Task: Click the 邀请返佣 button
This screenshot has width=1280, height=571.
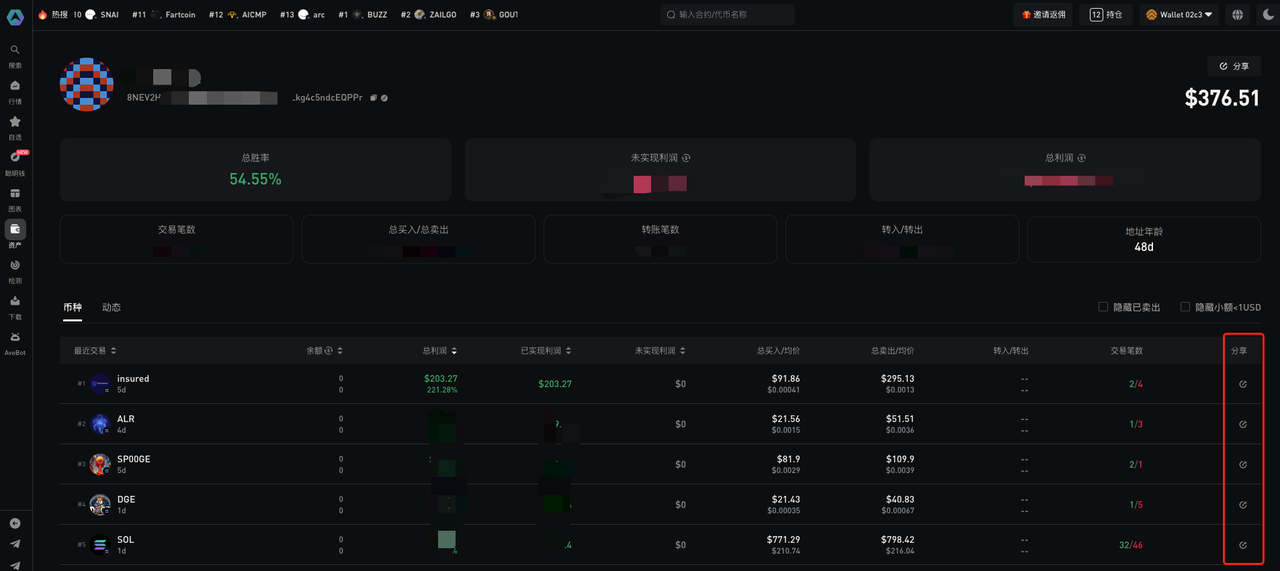Action: point(1042,15)
